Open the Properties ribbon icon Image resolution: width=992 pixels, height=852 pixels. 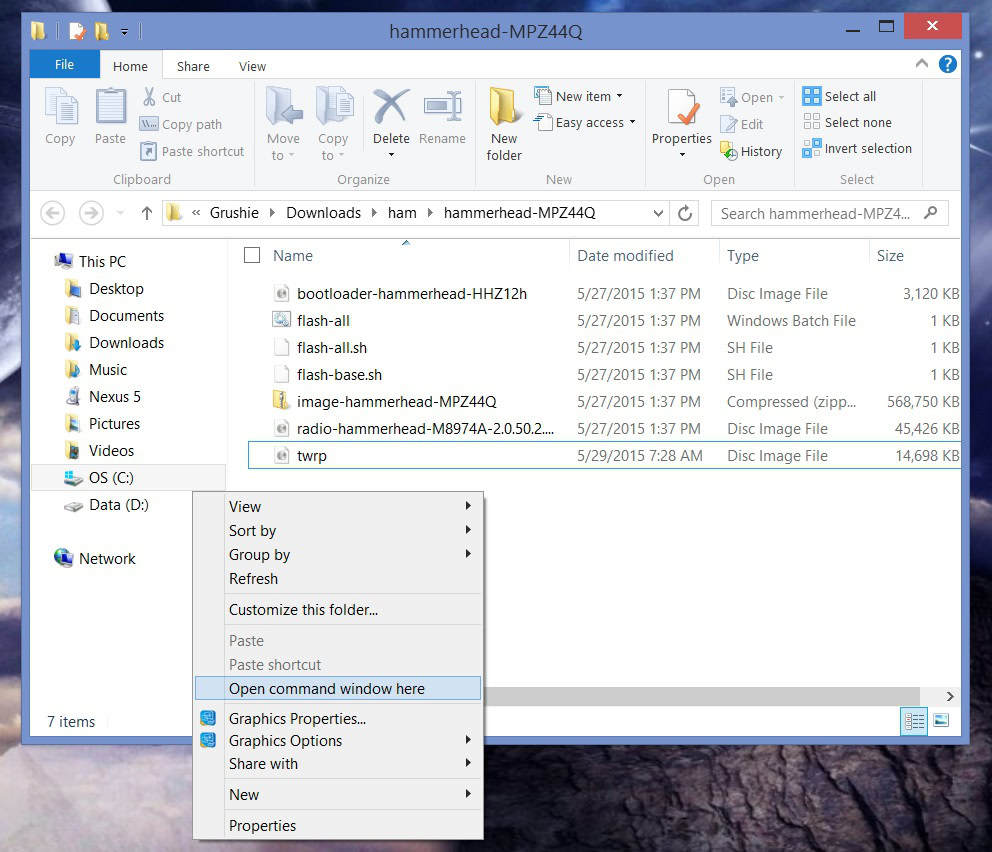[x=681, y=108]
